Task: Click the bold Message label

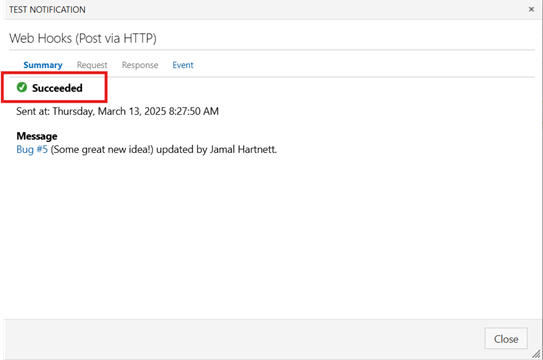Action: 37,136
